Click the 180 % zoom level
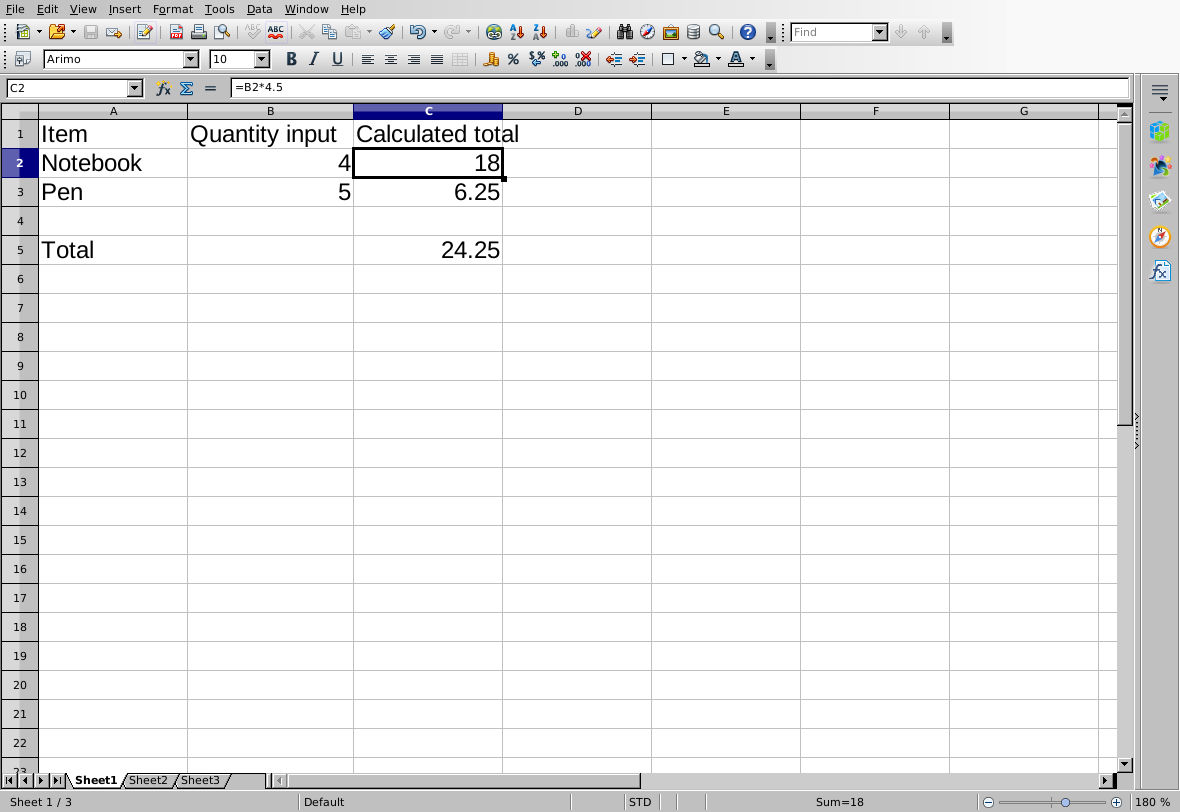The width and height of the screenshot is (1180, 812). pyautogui.click(x=1152, y=802)
